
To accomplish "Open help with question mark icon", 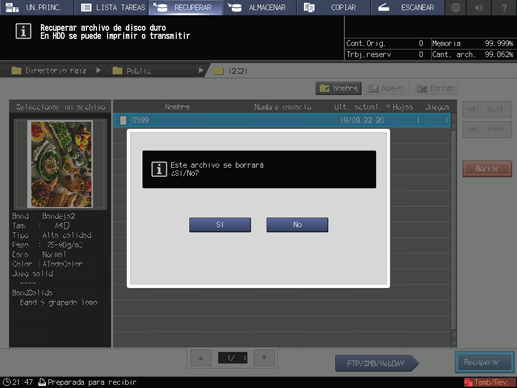I will (504, 7).
